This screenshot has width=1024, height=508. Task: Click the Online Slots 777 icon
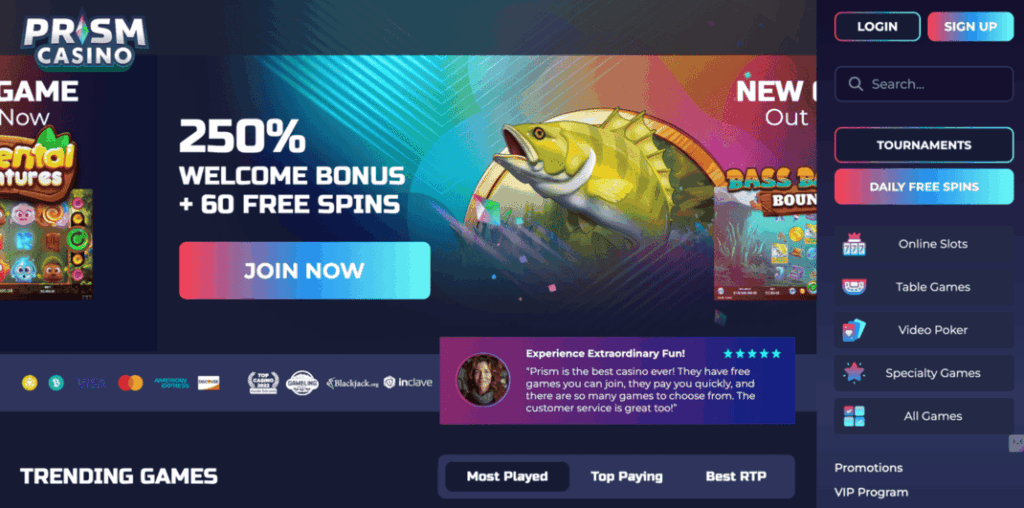[854, 244]
